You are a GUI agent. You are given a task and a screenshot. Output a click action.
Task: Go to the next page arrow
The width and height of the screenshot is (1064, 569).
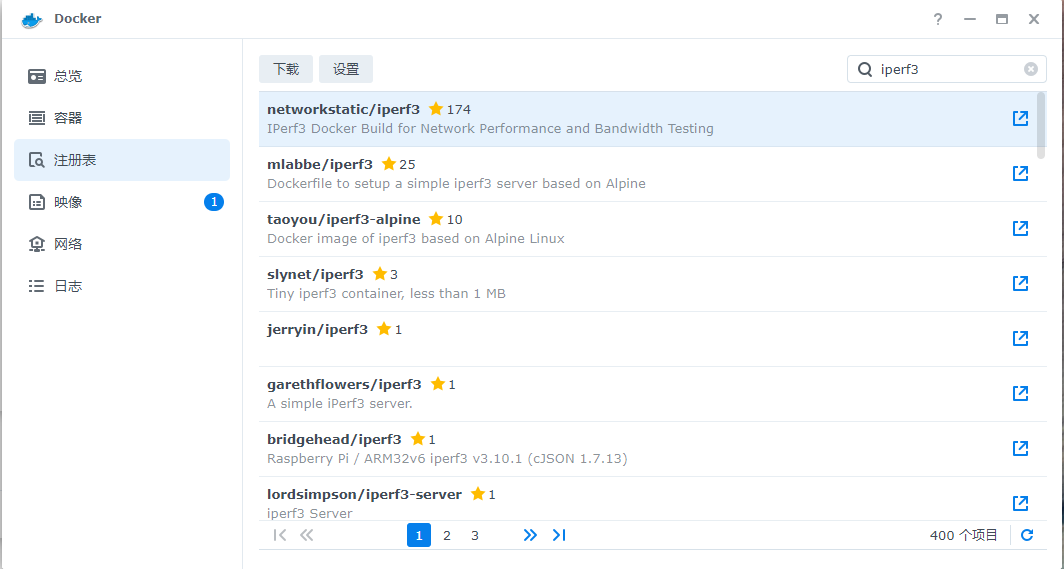coord(530,536)
